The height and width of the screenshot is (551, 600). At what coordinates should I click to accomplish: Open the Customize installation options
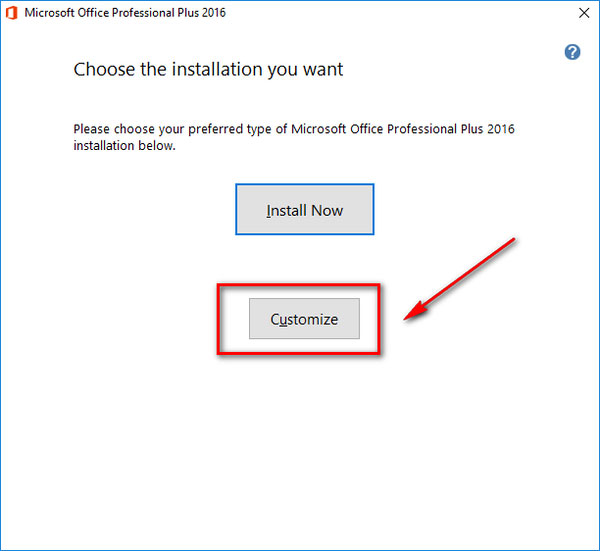(x=304, y=319)
